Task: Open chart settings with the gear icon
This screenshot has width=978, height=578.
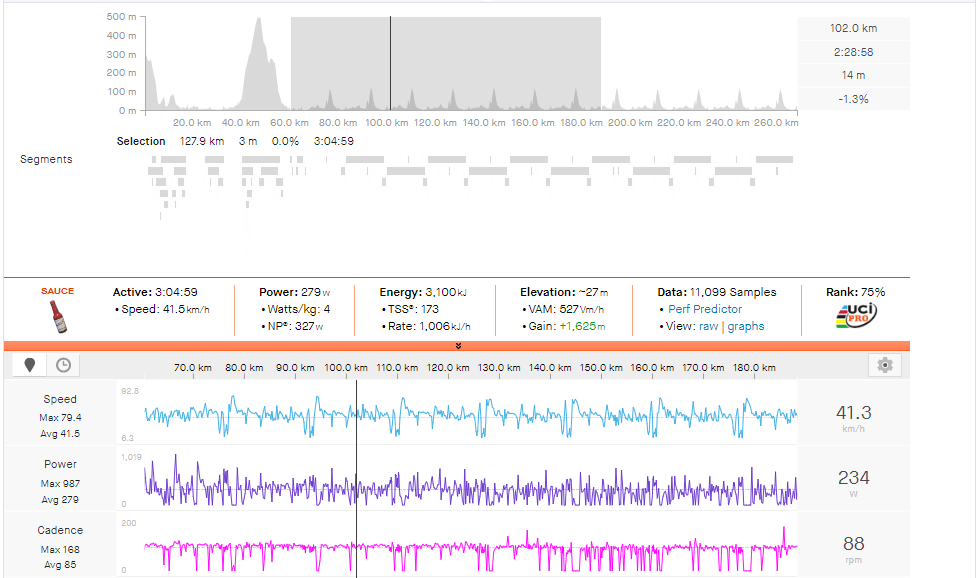Action: point(884,365)
